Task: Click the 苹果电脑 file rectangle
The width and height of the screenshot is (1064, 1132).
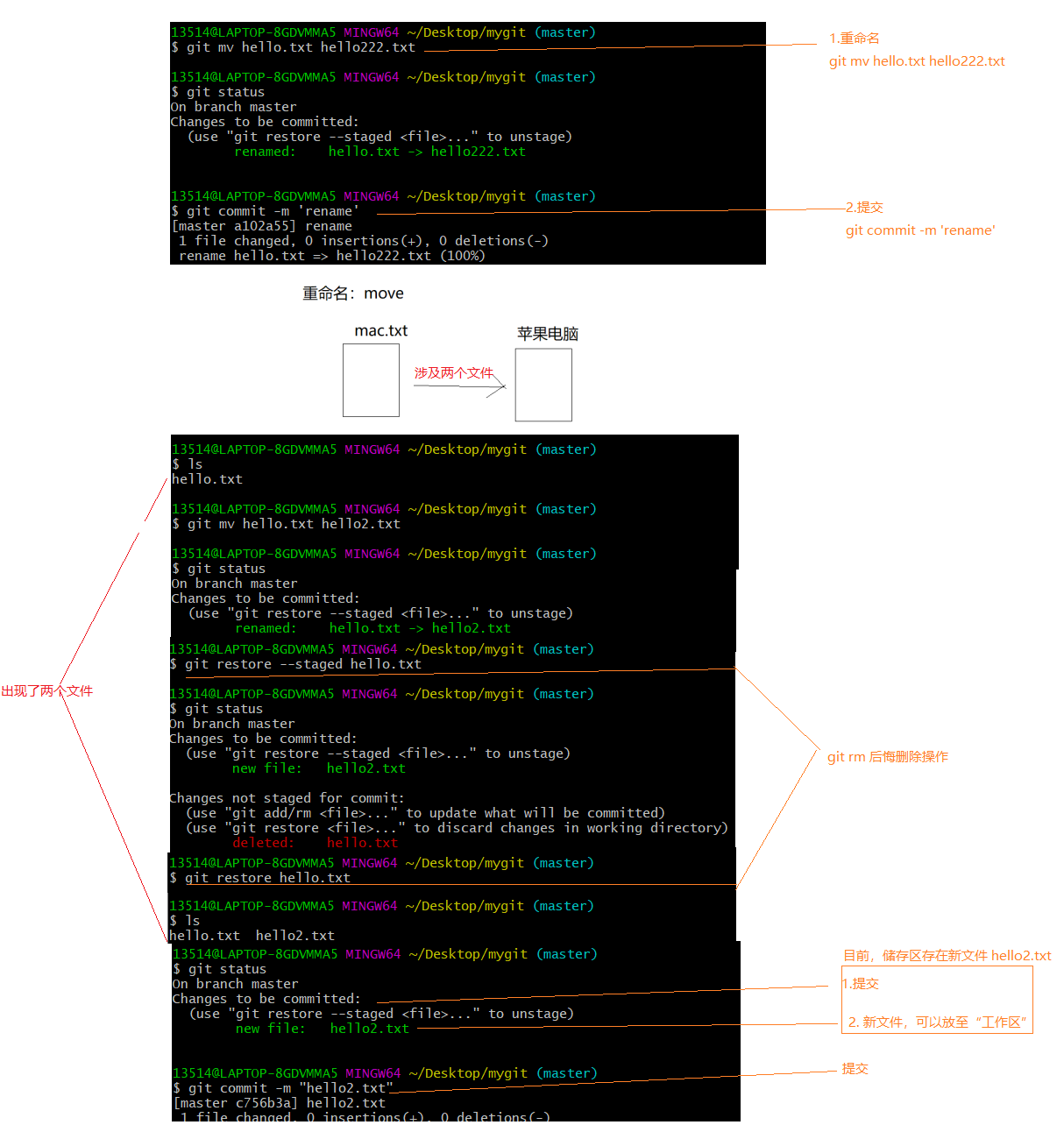Action: 543,385
